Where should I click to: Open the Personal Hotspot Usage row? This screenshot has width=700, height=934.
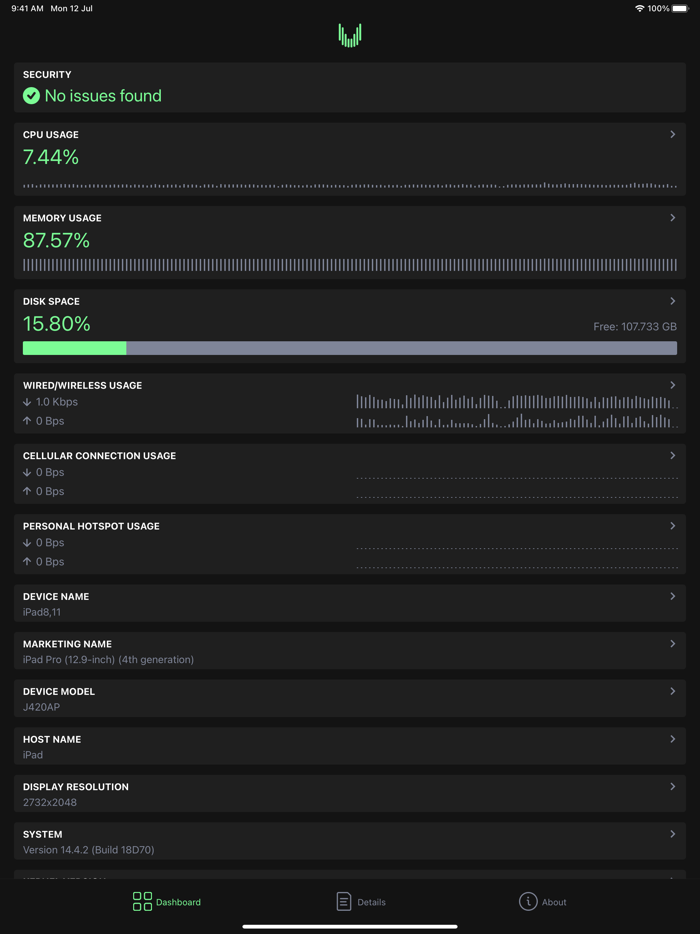click(x=350, y=543)
